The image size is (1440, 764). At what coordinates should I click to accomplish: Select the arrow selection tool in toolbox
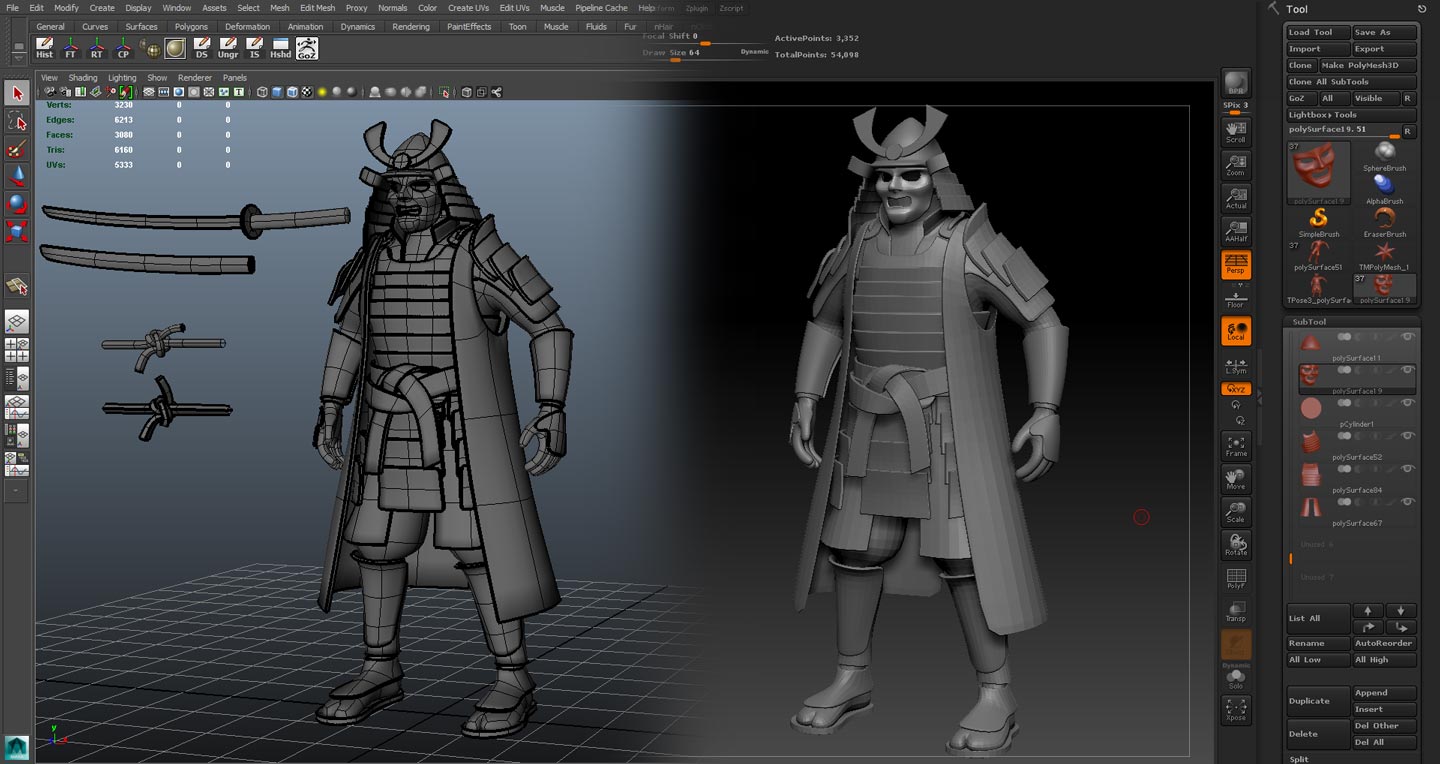17,93
